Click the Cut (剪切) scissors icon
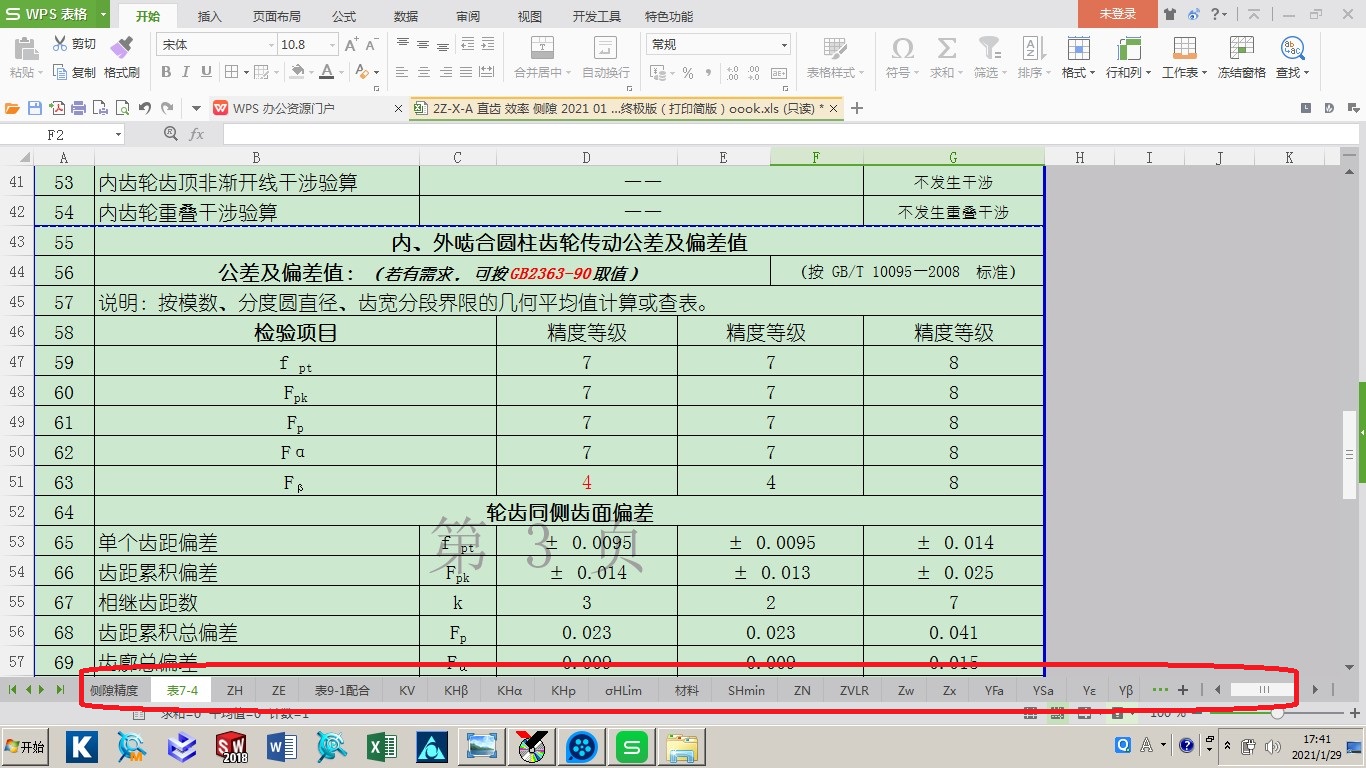1366x768 pixels. point(60,44)
